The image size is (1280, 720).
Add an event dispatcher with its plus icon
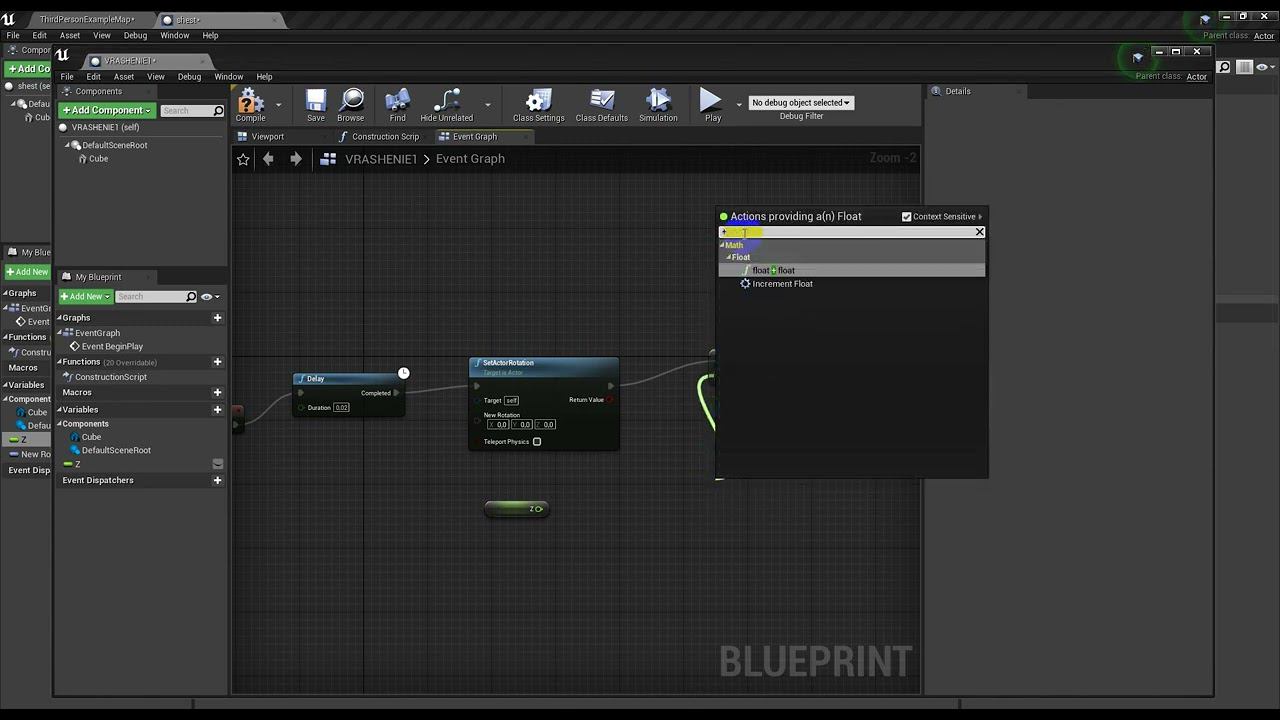click(217, 480)
